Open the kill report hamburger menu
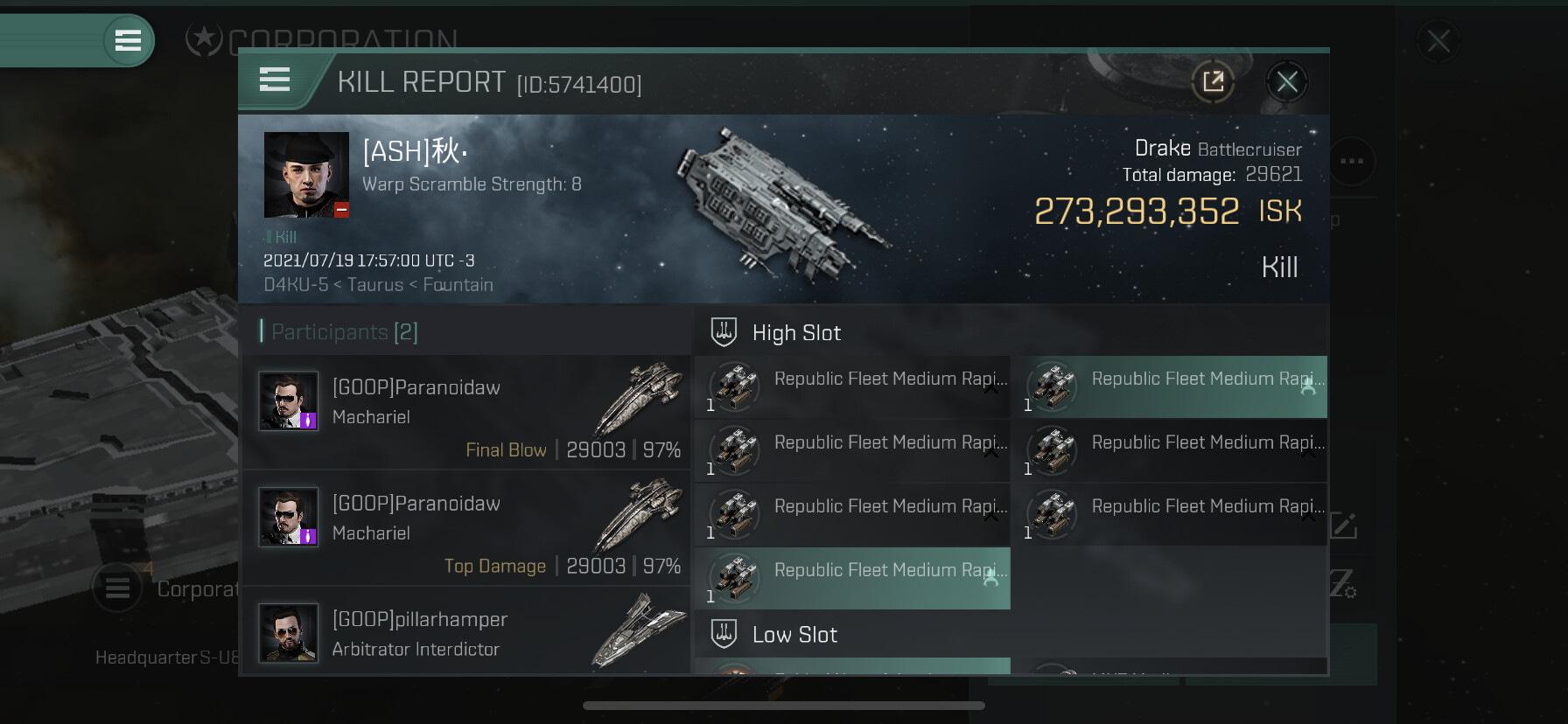1568x724 pixels. point(275,80)
